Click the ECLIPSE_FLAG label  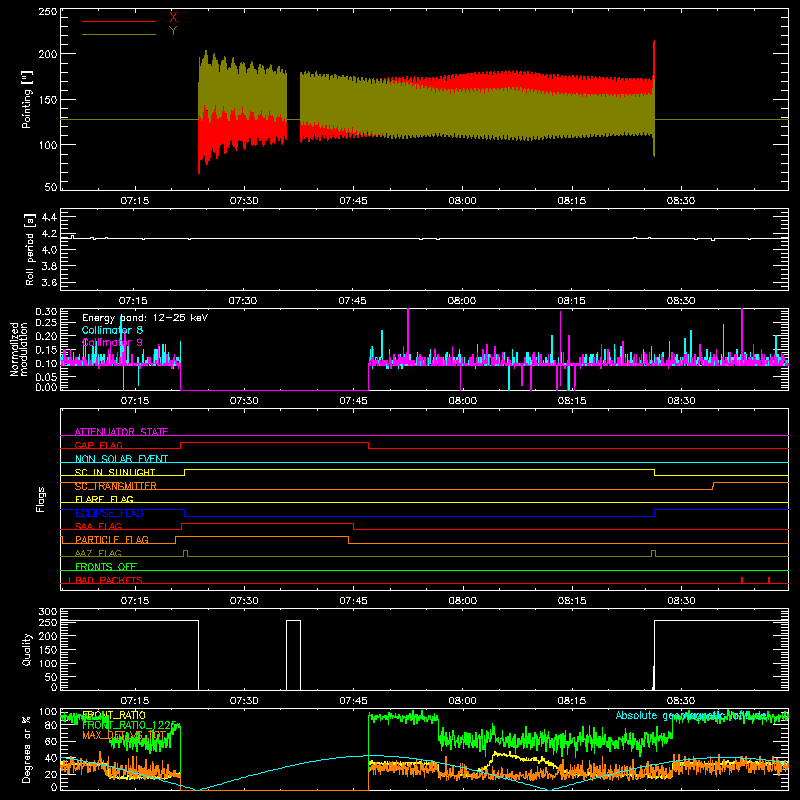109,513
